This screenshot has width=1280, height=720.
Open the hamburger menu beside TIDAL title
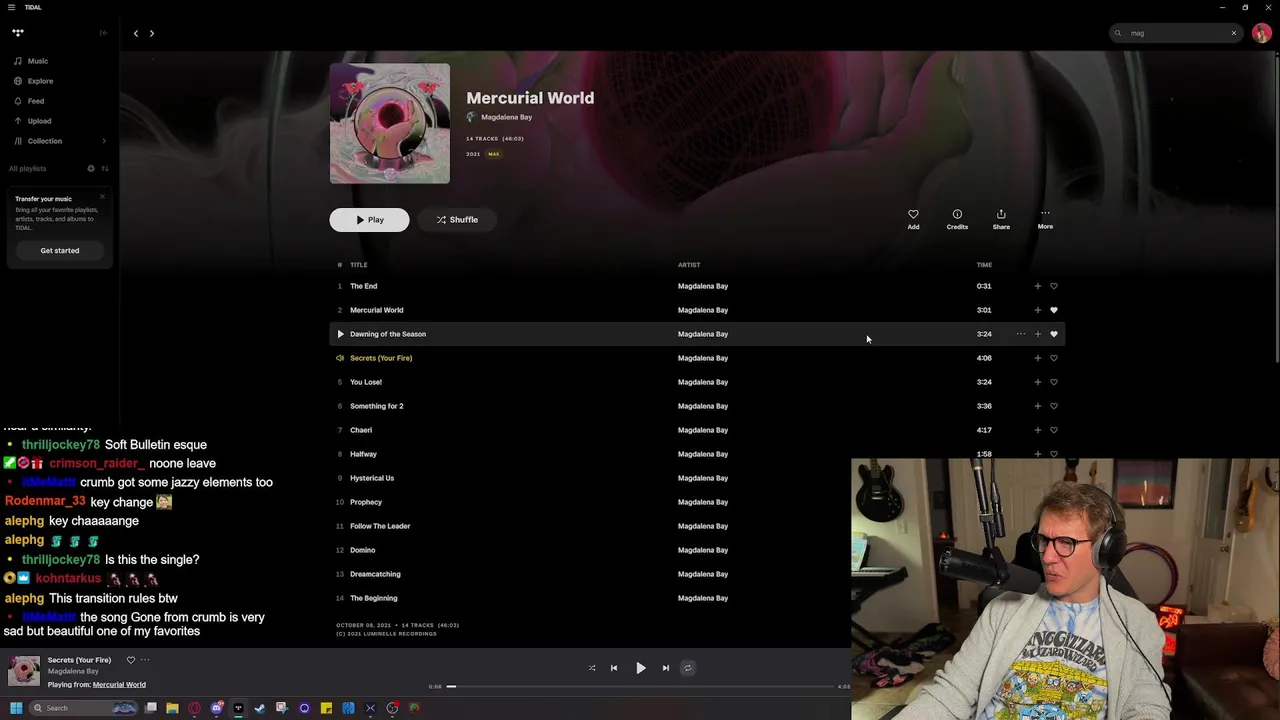pos(11,7)
